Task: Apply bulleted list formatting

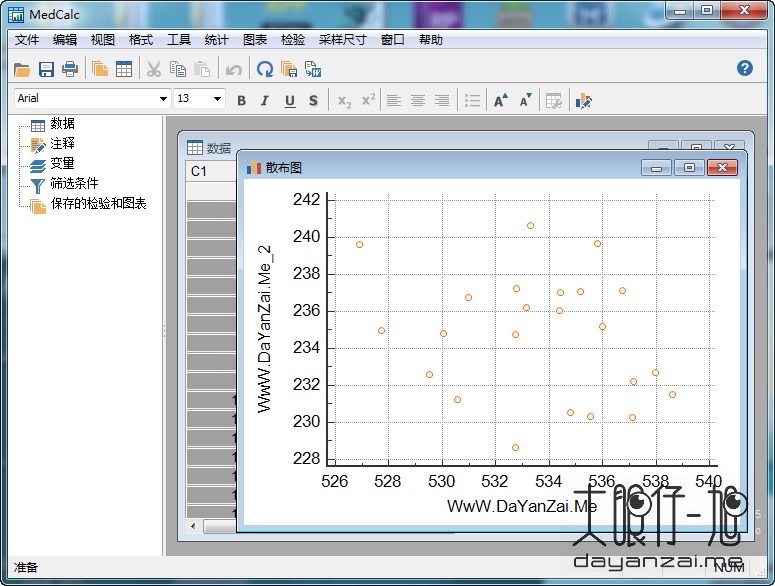Action: 473,101
